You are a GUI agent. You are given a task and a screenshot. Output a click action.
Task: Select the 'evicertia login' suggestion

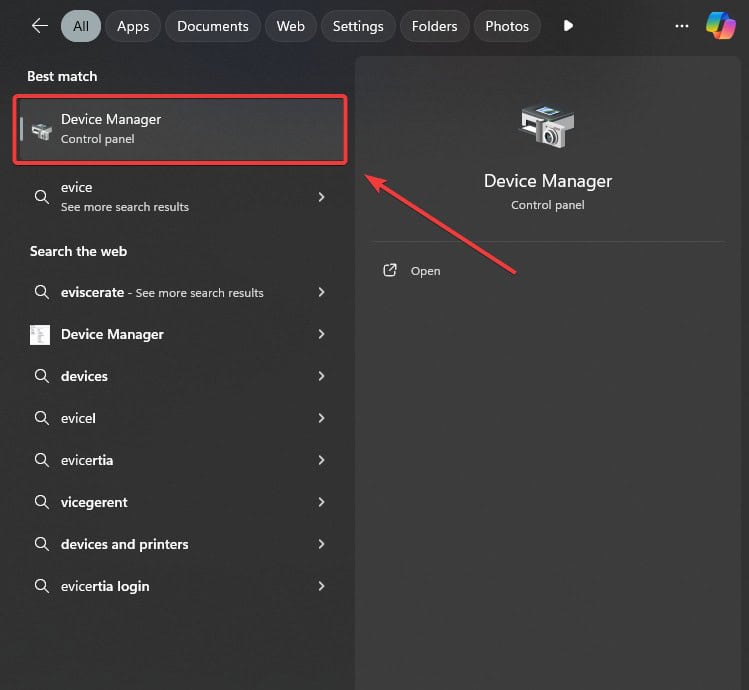(180, 586)
